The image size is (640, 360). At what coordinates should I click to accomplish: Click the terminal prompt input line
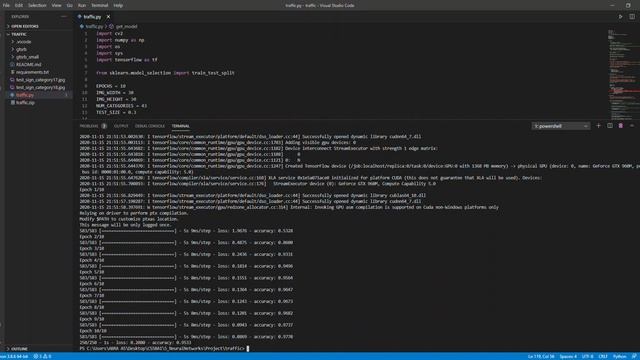click(164, 349)
